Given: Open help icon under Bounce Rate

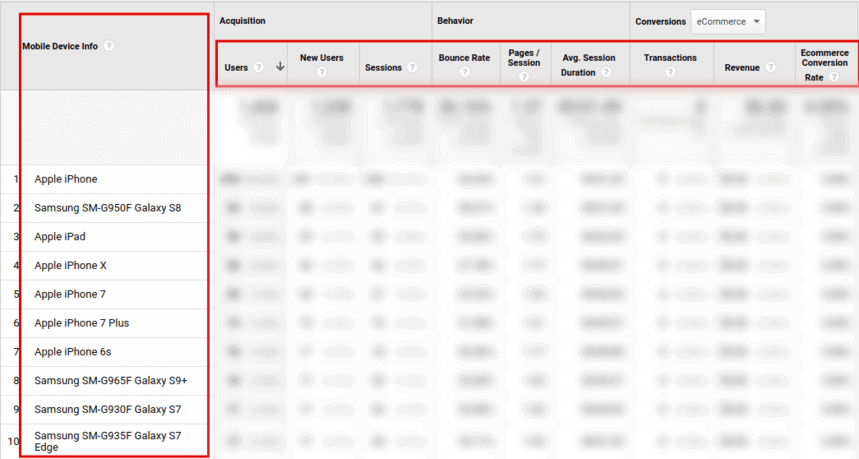Looking at the screenshot, I should pyautogui.click(x=465, y=72).
